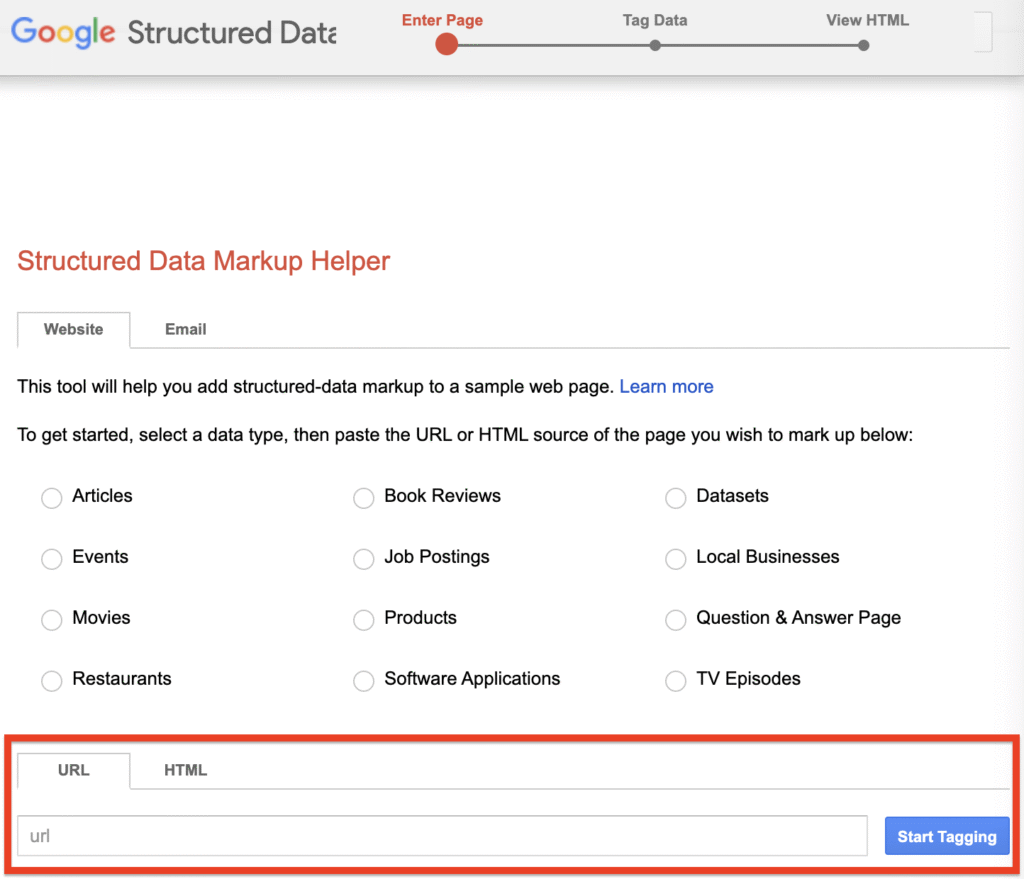Click the Google logo
This screenshot has width=1024, height=879.
tap(63, 32)
